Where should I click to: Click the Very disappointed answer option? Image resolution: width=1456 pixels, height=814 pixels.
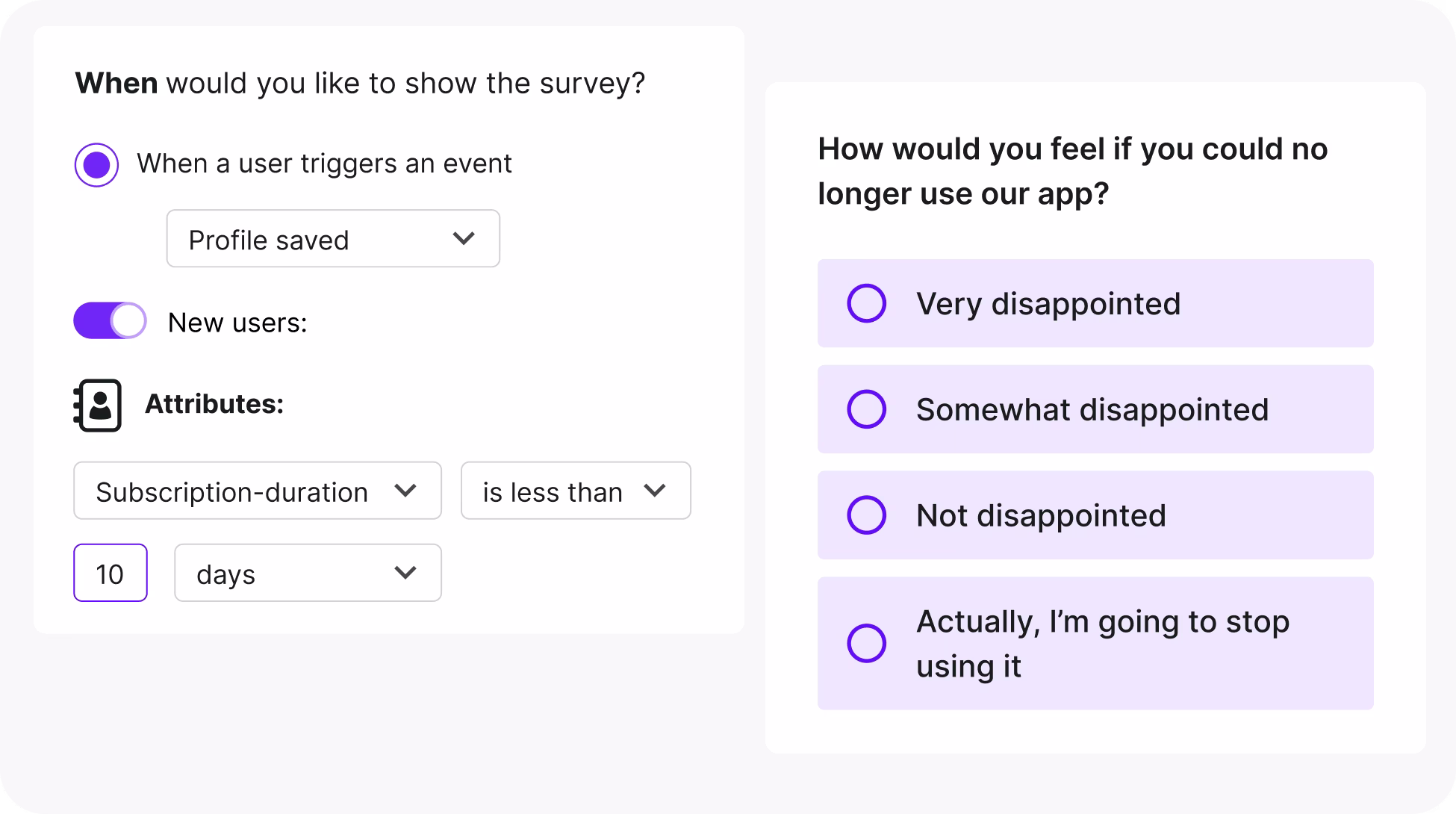pos(1095,303)
